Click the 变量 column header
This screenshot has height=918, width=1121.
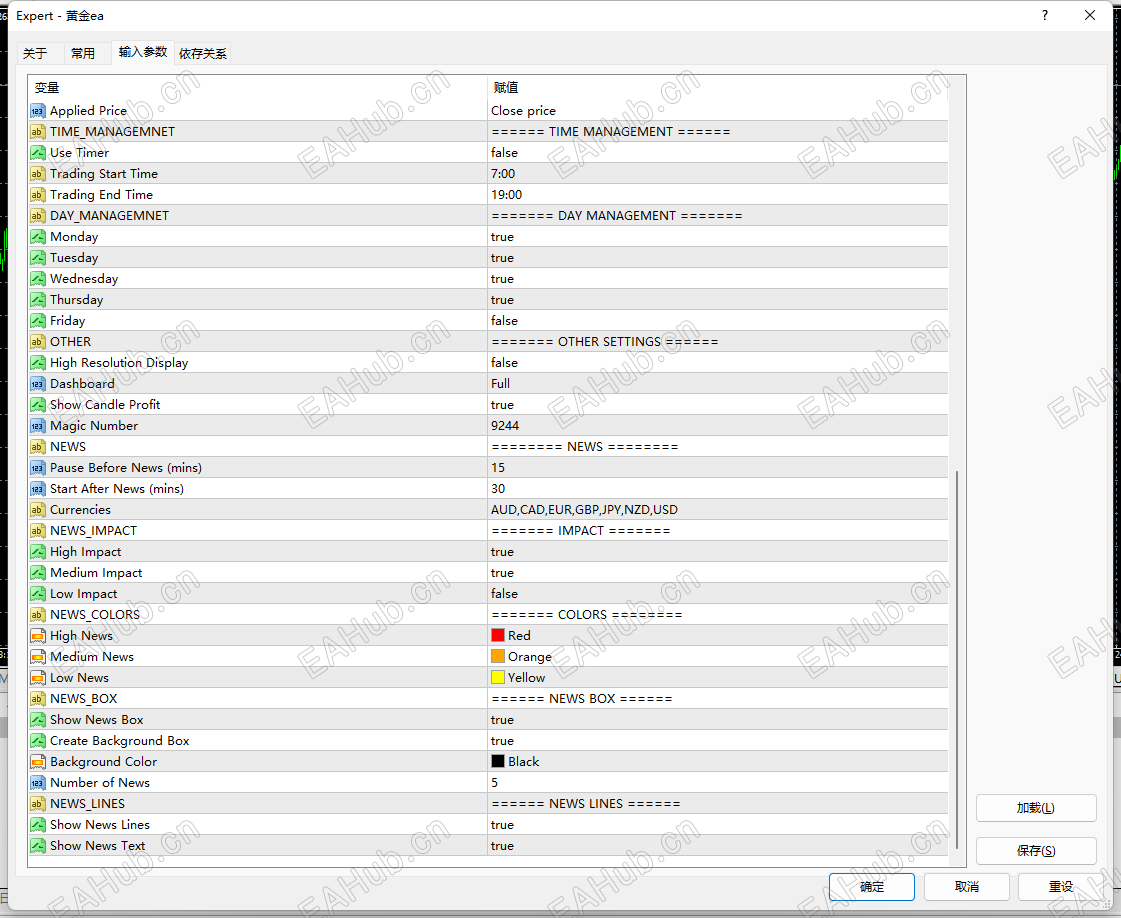click(x=257, y=88)
